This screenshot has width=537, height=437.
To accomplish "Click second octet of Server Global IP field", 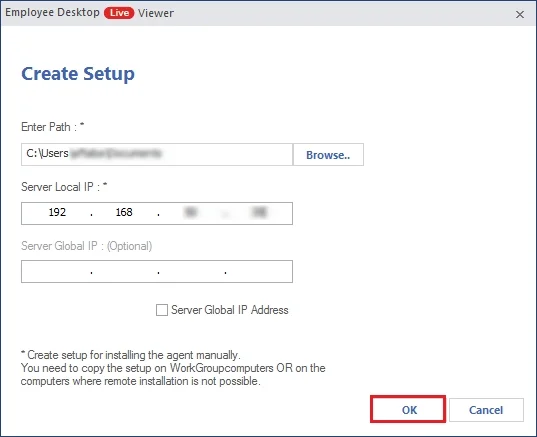I will click(125, 272).
